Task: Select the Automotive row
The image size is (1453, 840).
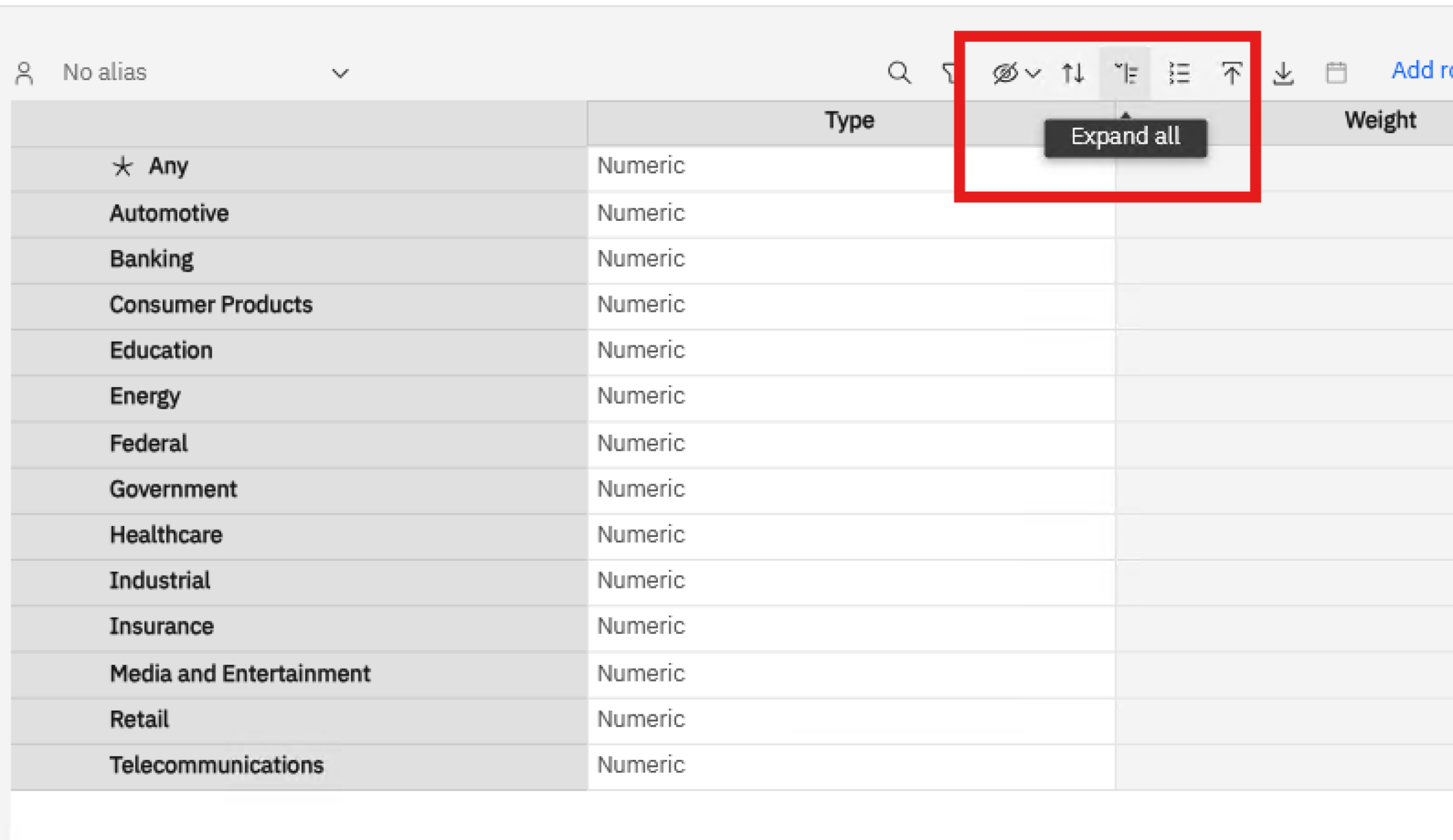Action: [299, 214]
